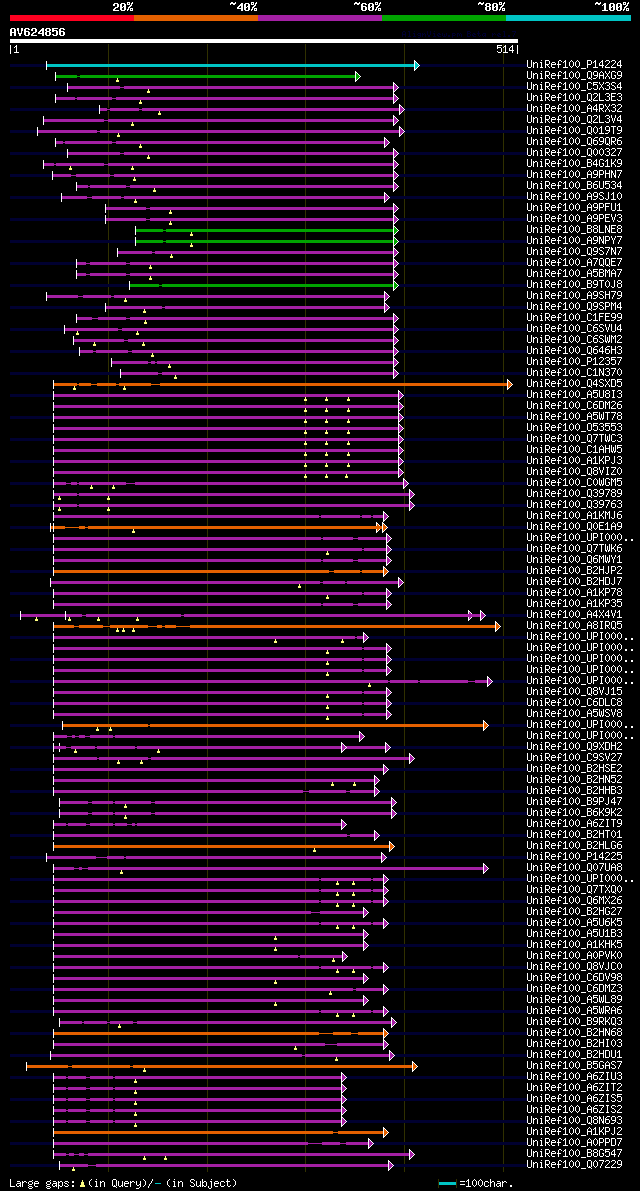Image resolution: width=640 pixels, height=1191 pixels.
Task: Select the UniRef100_Q07UA8 label
Action: point(574,868)
